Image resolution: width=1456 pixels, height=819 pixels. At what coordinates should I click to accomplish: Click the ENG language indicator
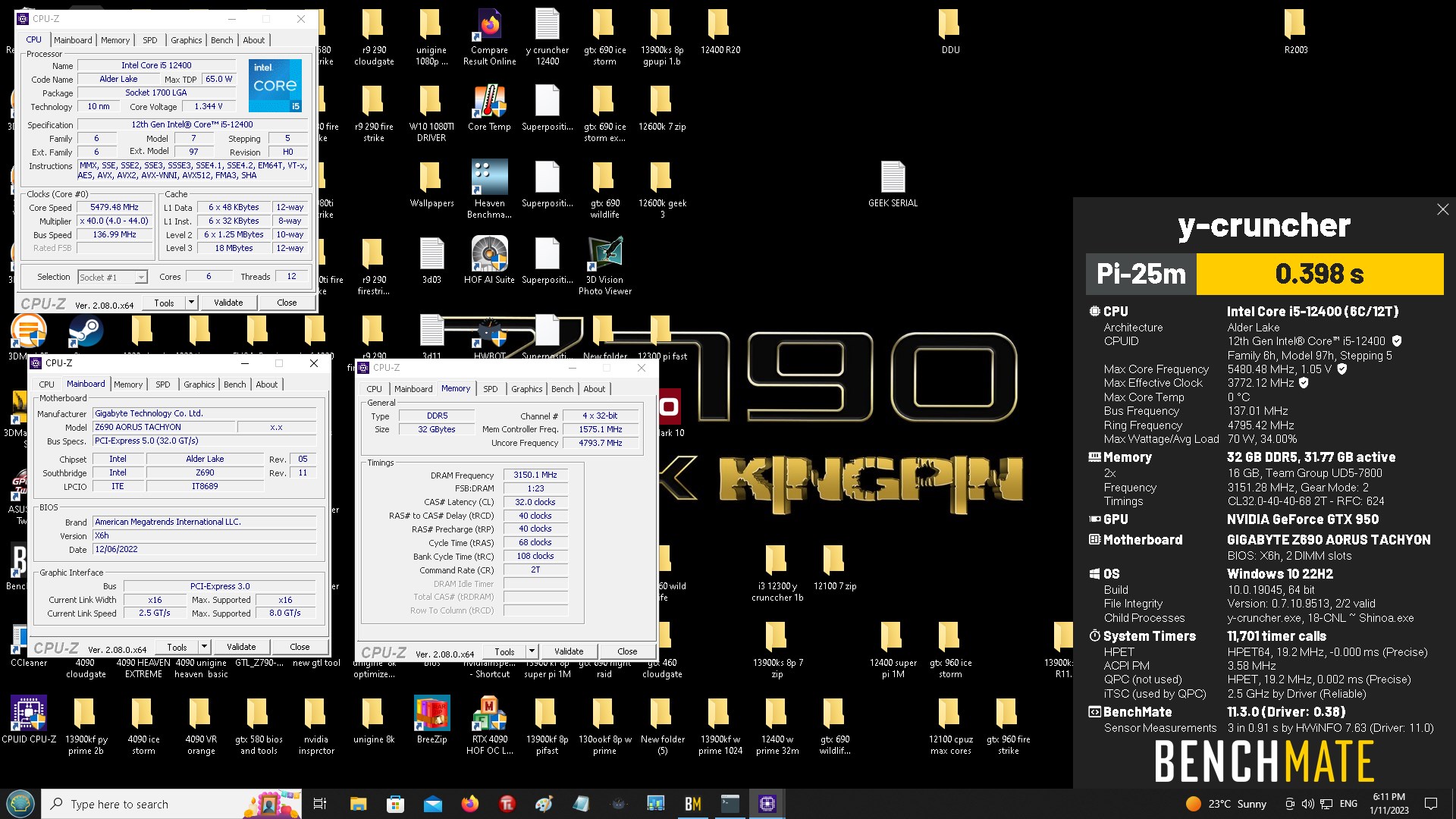coord(1348,804)
